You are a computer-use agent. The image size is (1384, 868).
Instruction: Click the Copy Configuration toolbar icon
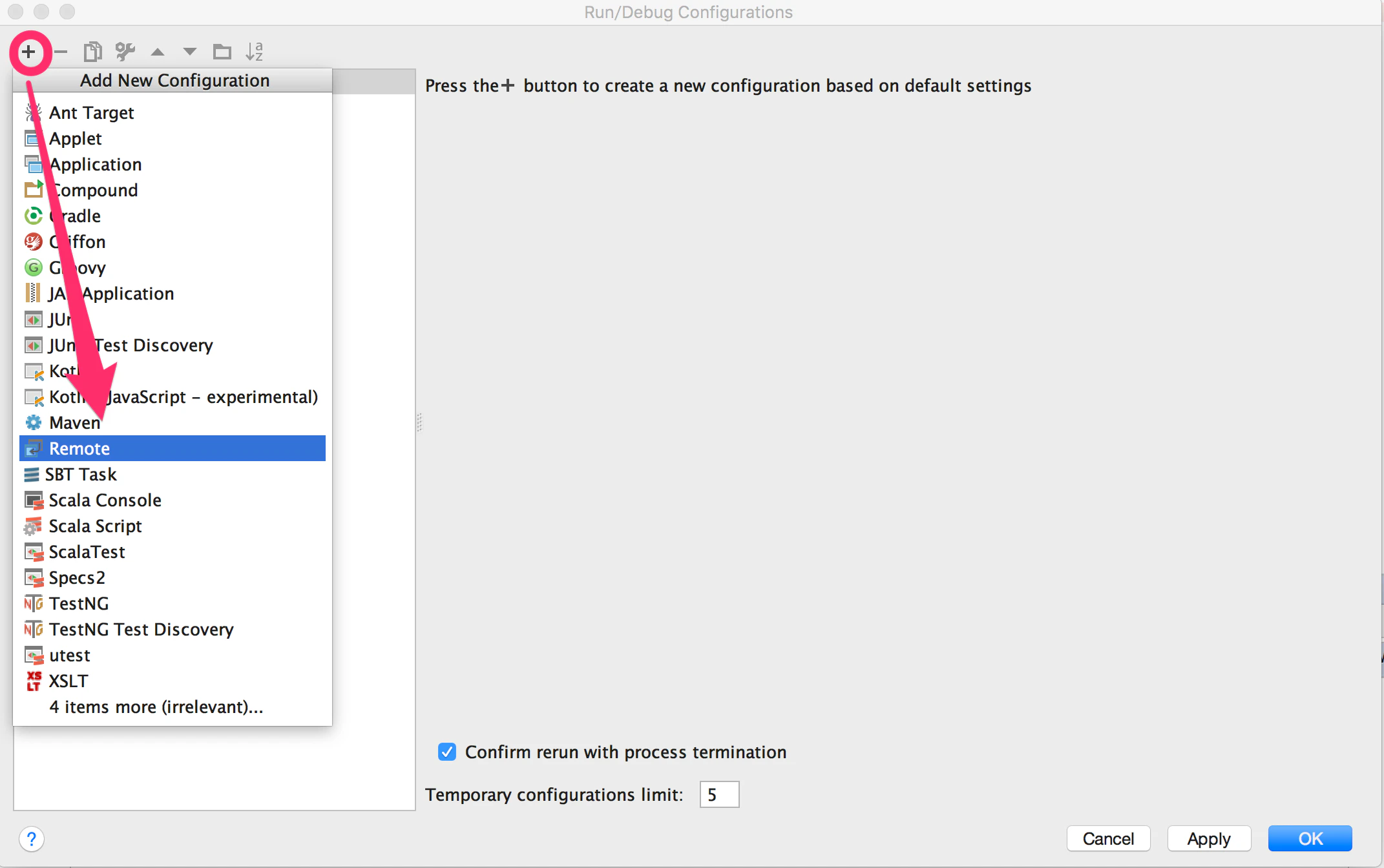93,52
